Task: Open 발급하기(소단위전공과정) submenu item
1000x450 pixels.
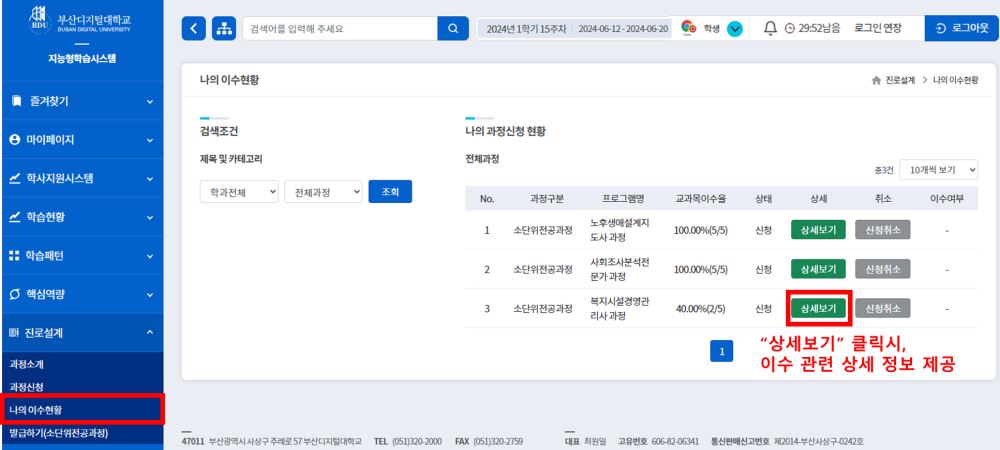Action: point(59,433)
